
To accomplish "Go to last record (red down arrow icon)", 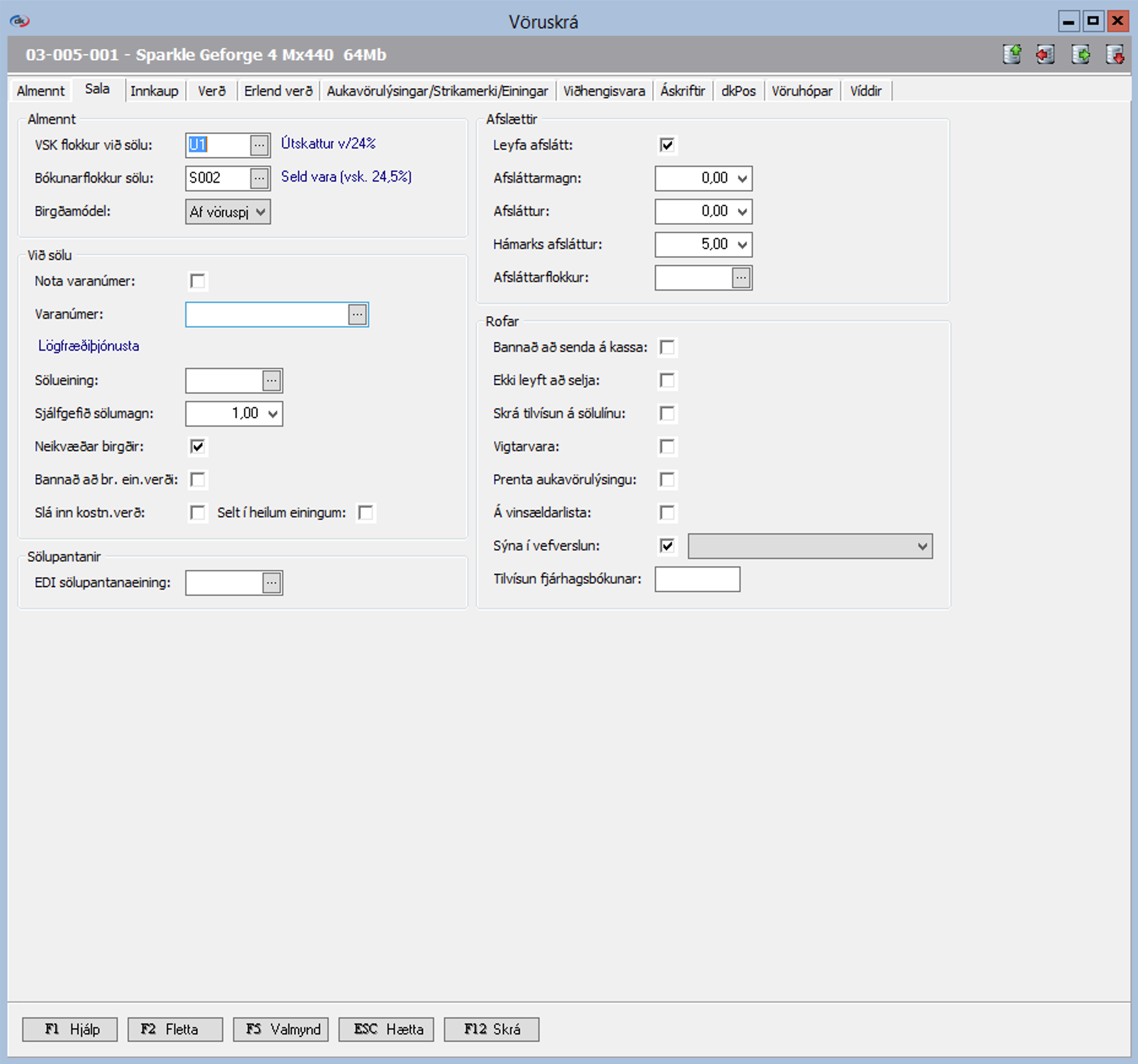I will [x=1115, y=55].
